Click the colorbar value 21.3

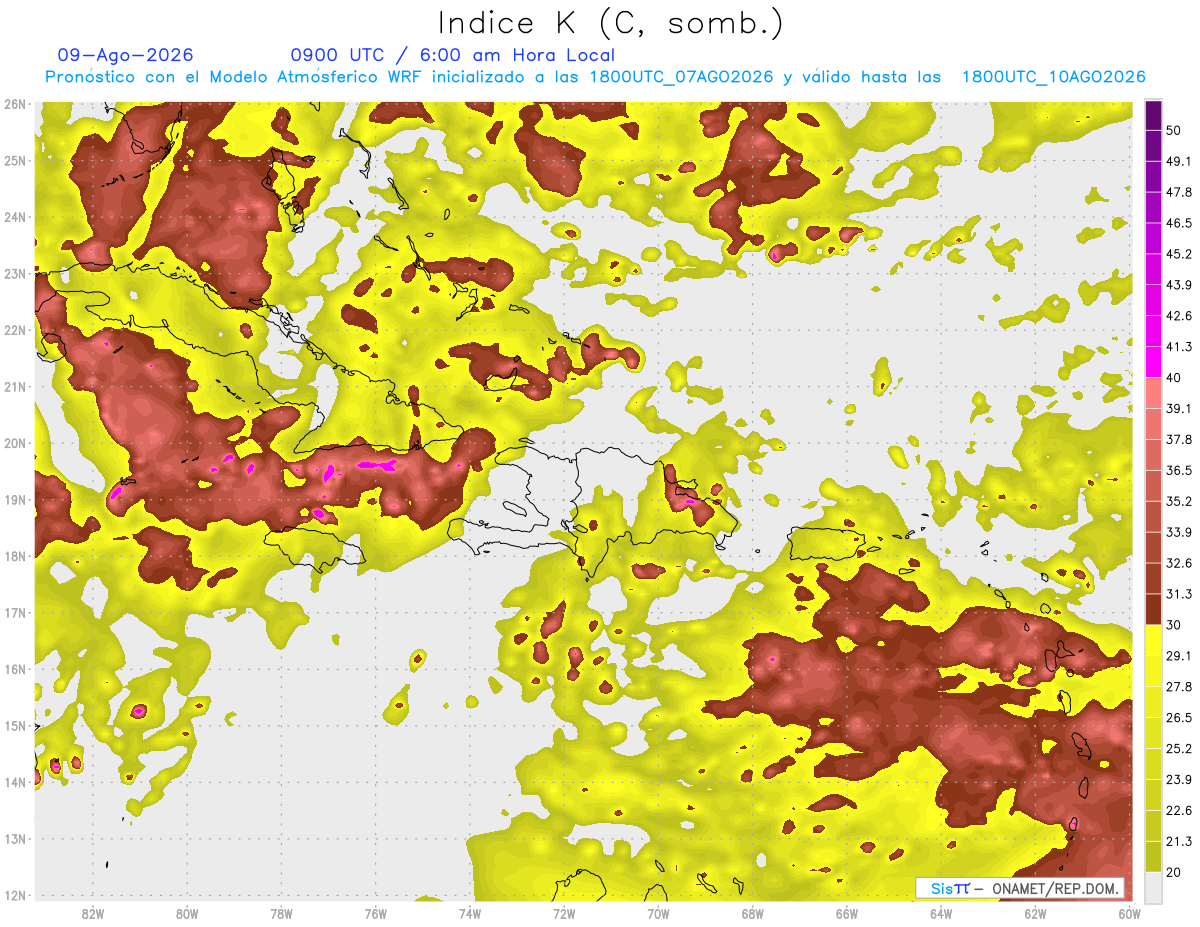[1179, 843]
